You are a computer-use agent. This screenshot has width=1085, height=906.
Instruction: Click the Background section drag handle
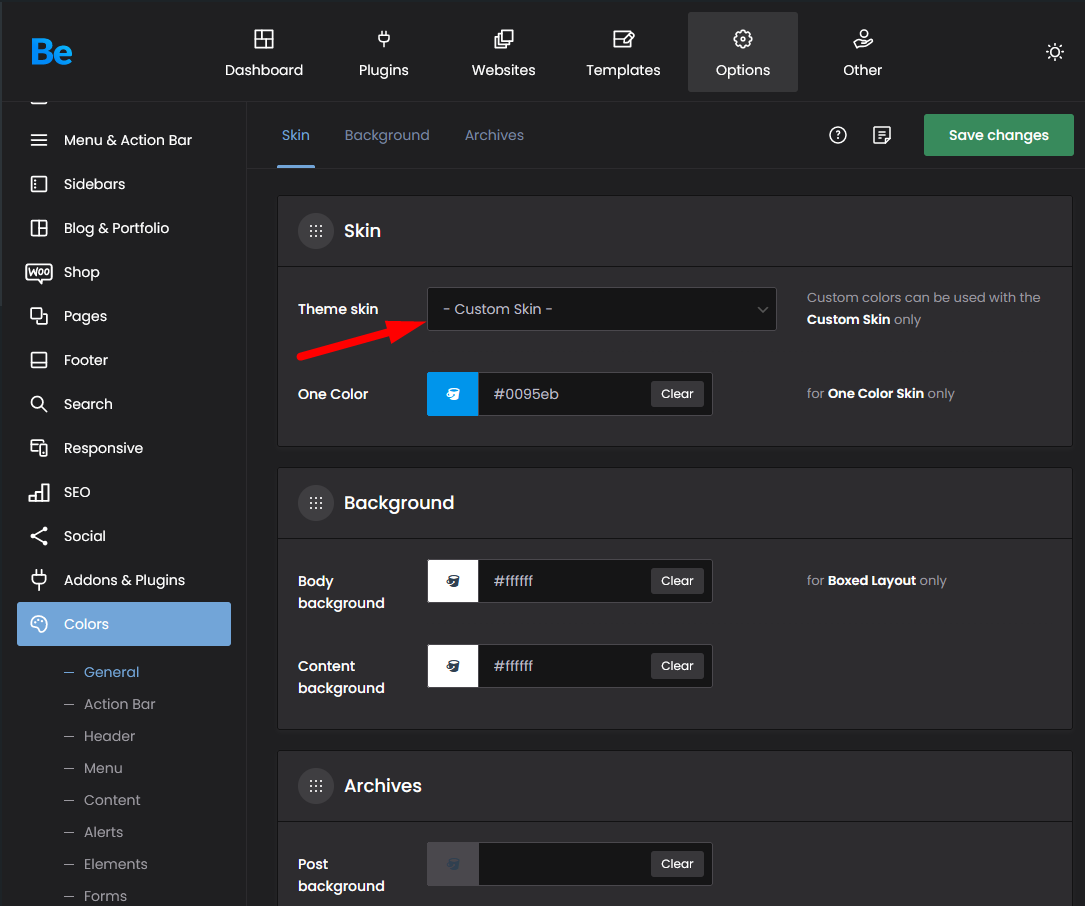[316, 502]
